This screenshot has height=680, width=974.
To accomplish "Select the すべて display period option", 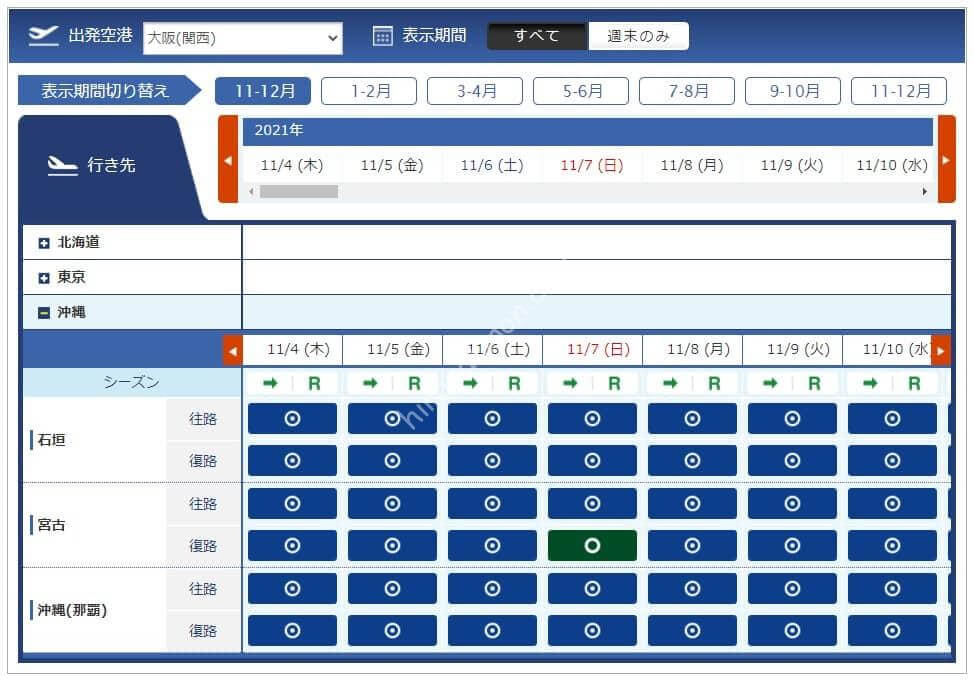I will pos(537,36).
